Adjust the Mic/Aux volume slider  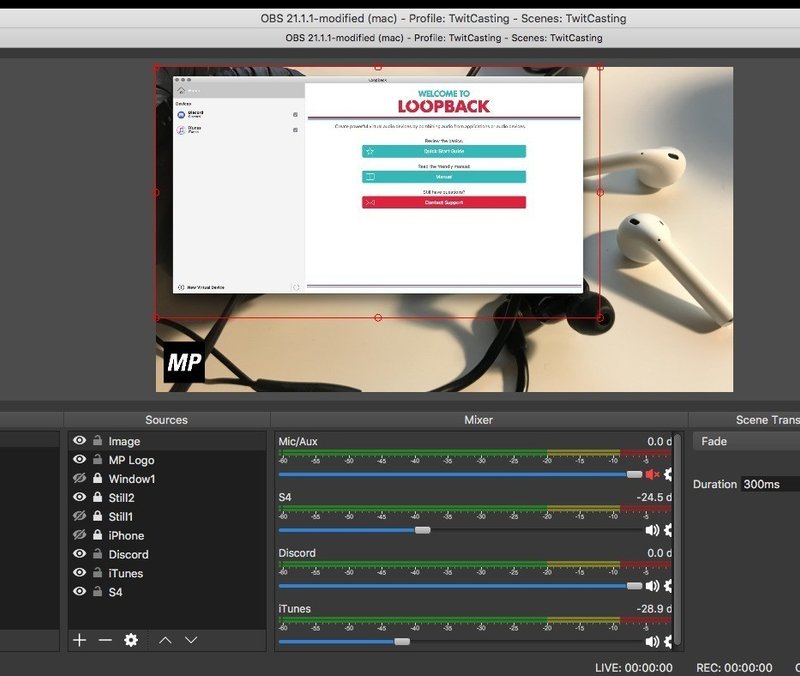[x=634, y=474]
